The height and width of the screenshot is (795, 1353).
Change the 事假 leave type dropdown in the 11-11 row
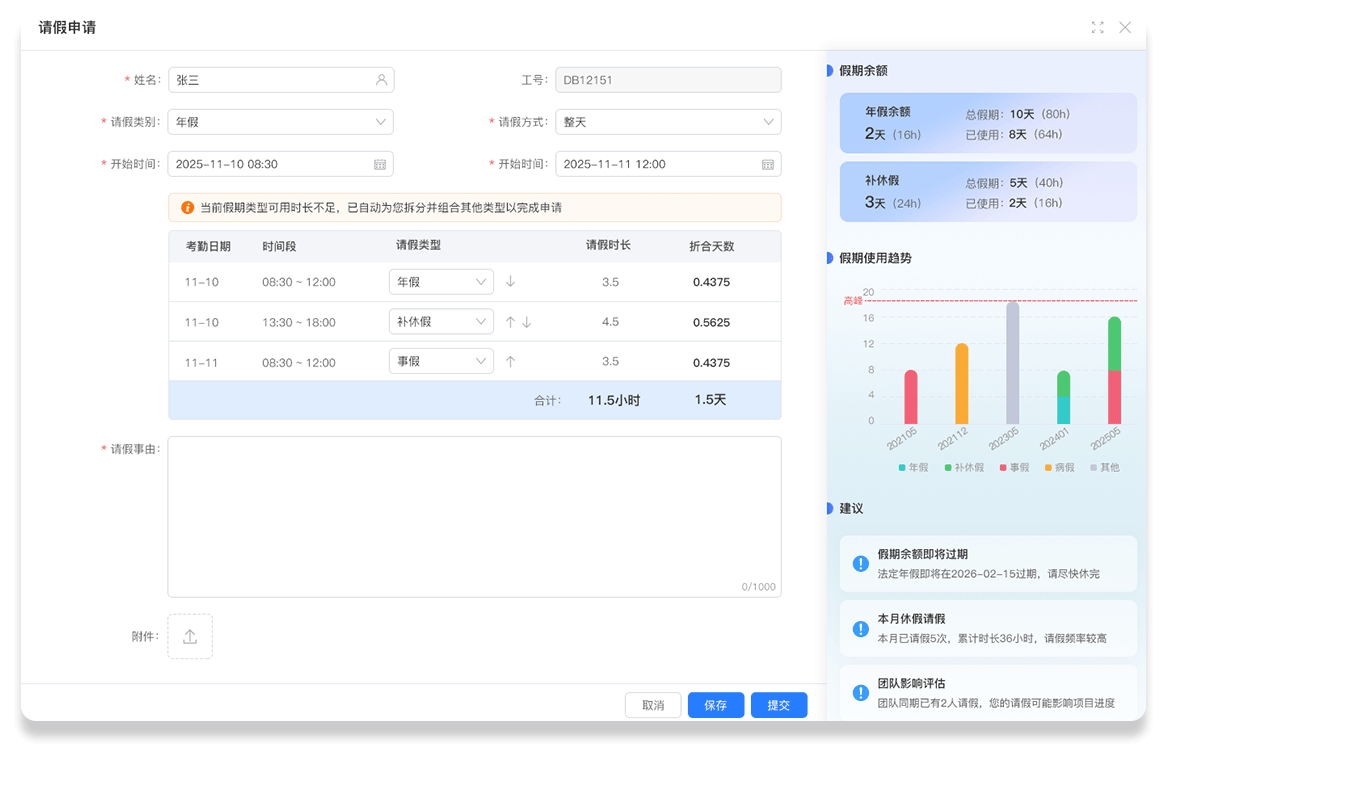point(441,362)
